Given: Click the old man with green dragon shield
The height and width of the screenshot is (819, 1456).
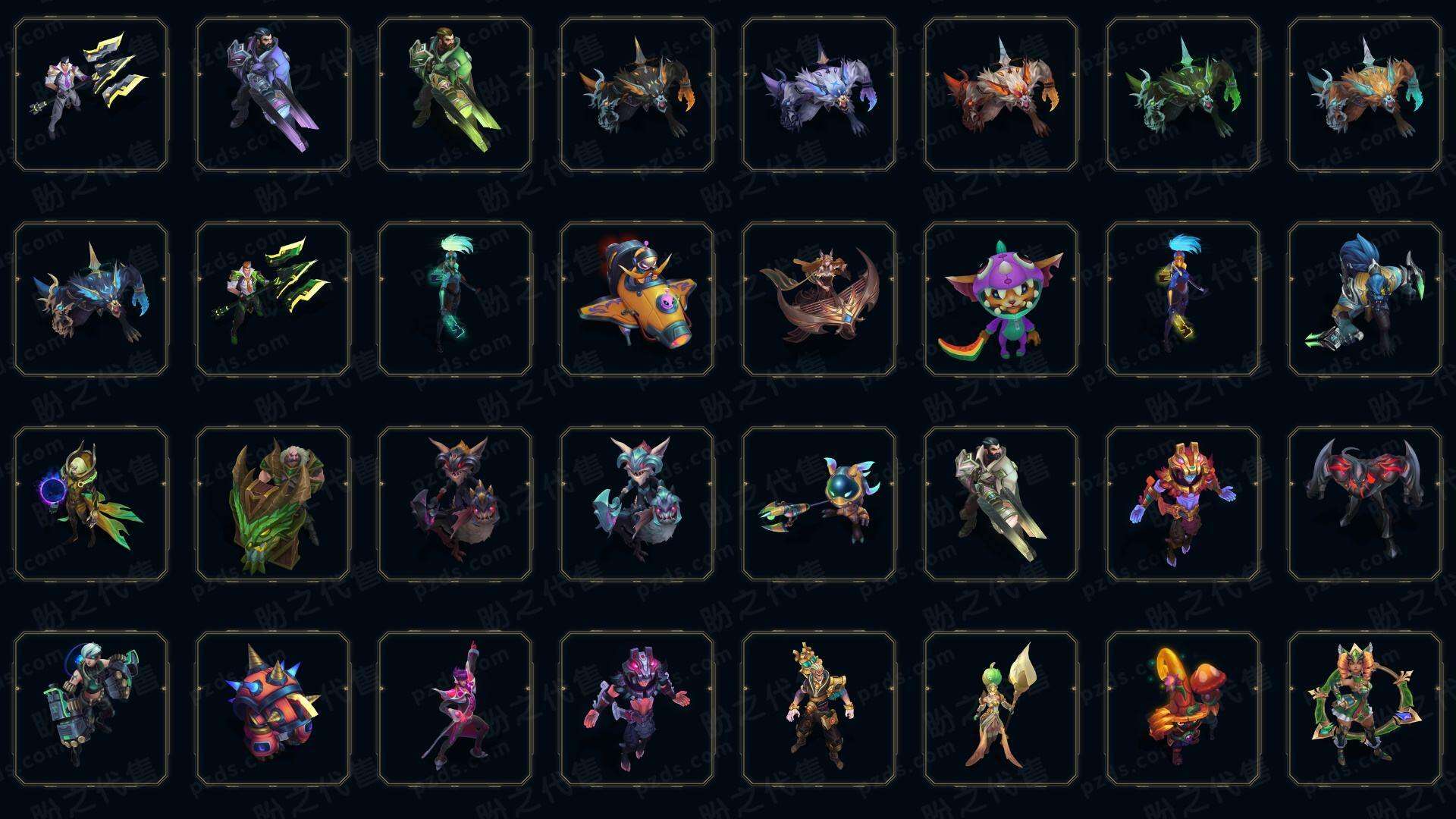Looking at the screenshot, I should [273, 504].
